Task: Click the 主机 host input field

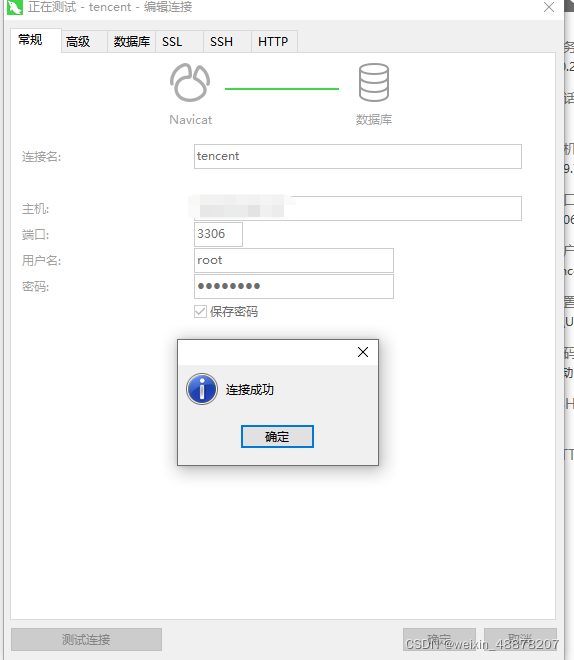Action: [358, 208]
